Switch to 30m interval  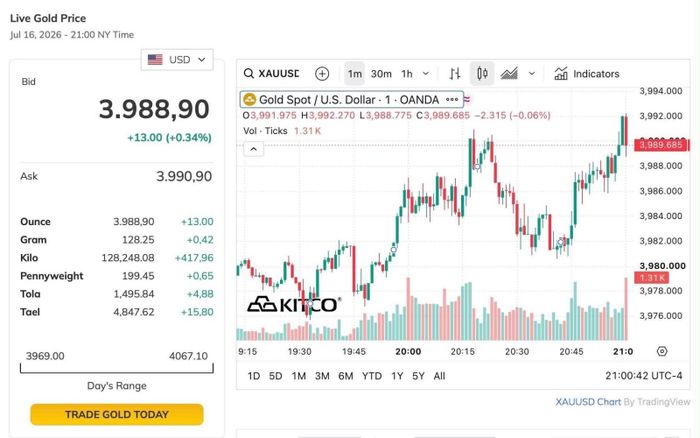click(x=381, y=74)
